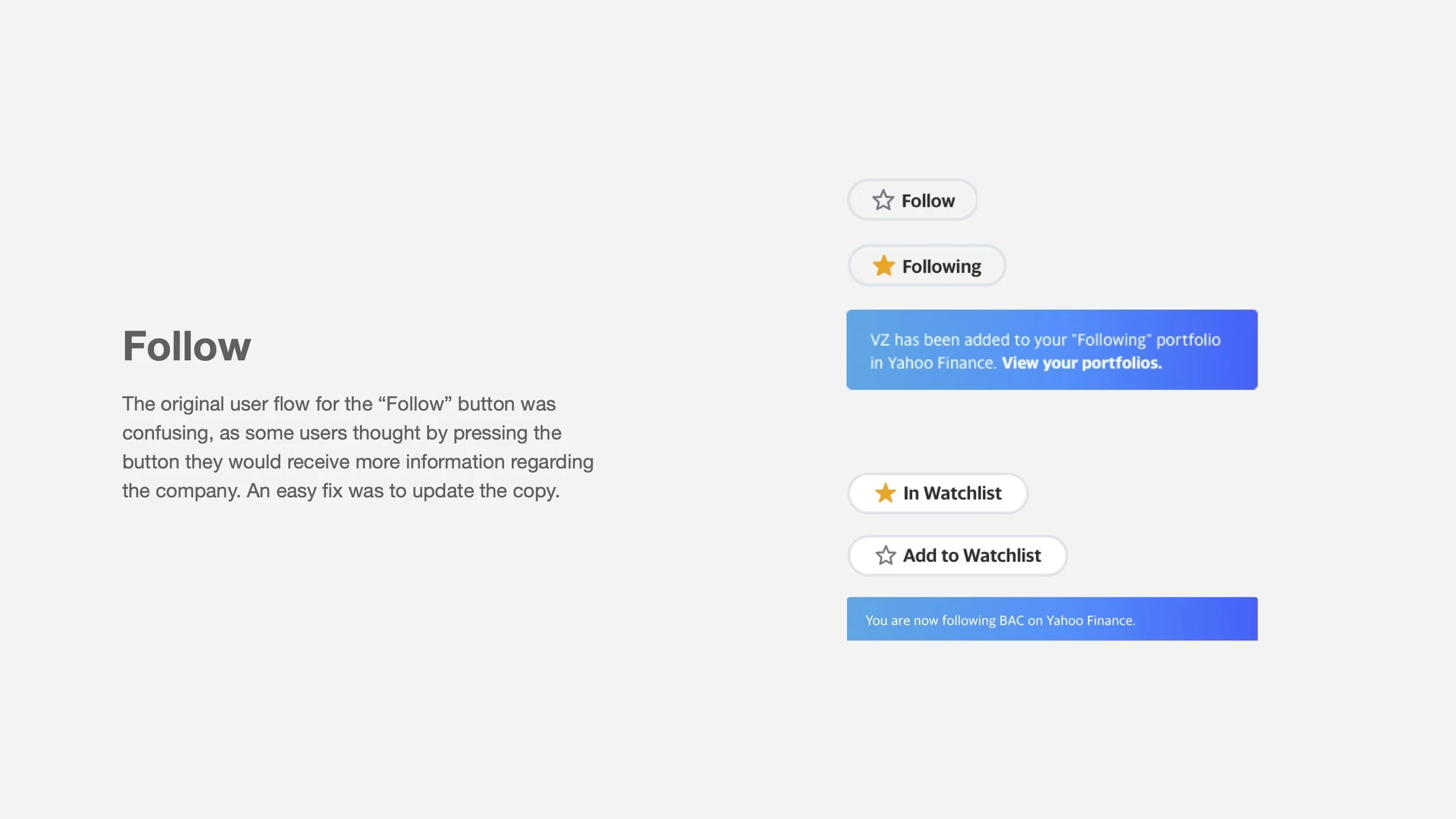Click the BAC ticker in bottom banner
This screenshot has width=1456, height=819.
pyautogui.click(x=1011, y=621)
